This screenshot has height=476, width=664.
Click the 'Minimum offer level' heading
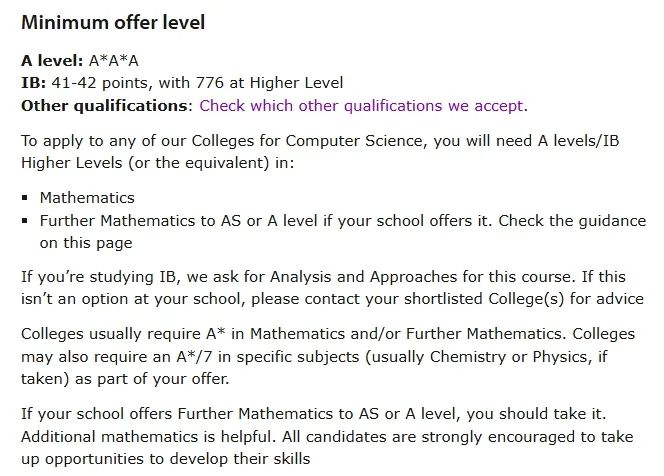pyautogui.click(x=113, y=22)
